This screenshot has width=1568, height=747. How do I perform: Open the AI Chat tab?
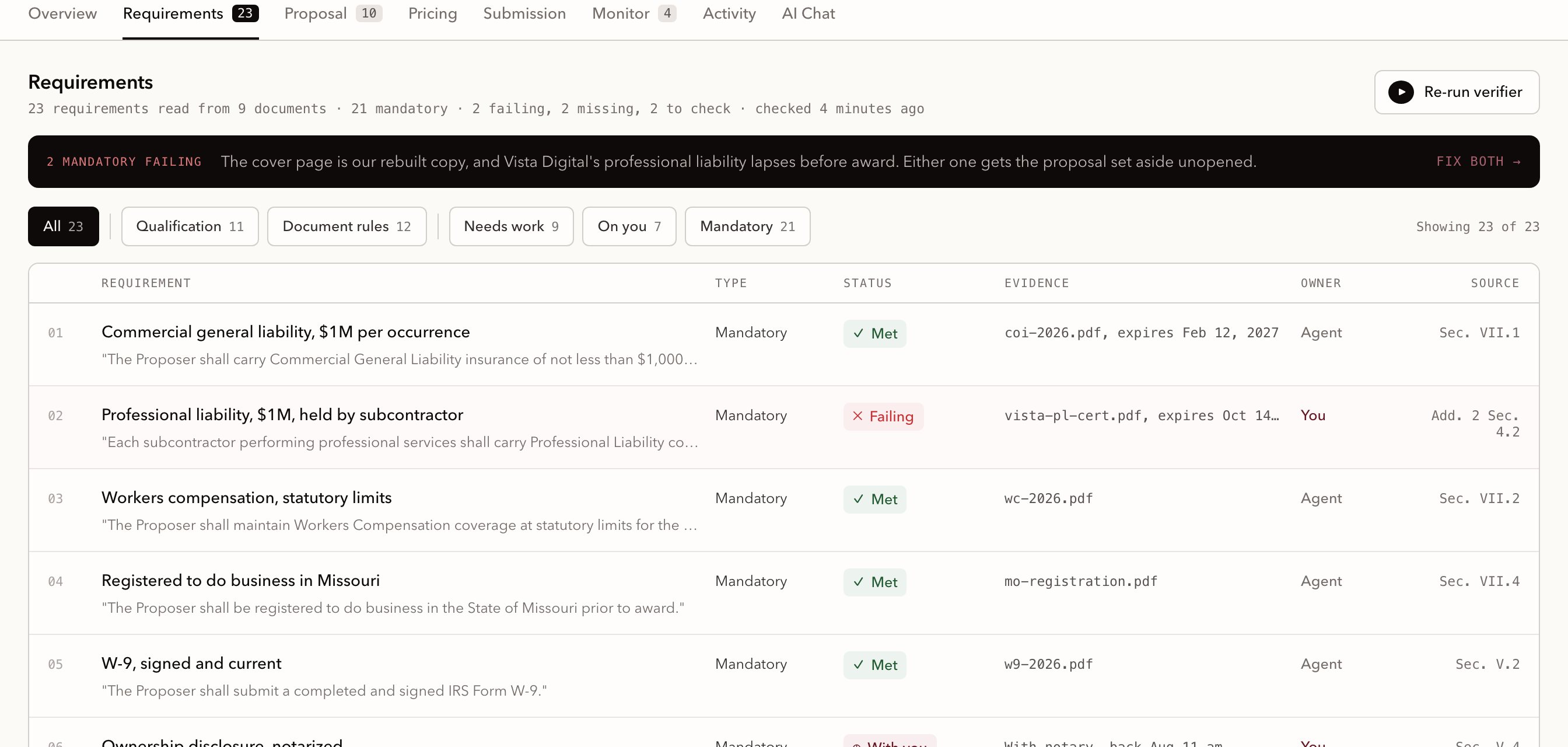coord(808,13)
